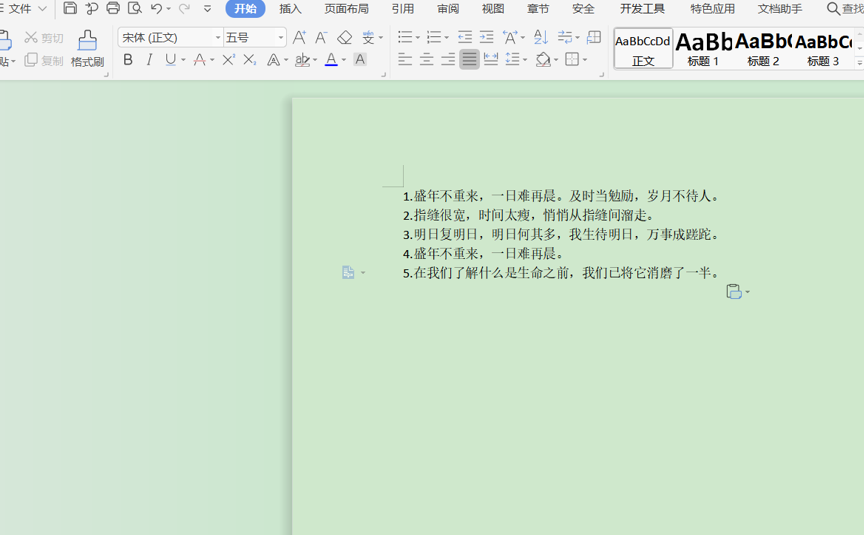864x535 pixels.
Task: Toggle strikethrough text formatting
Action: (199, 60)
